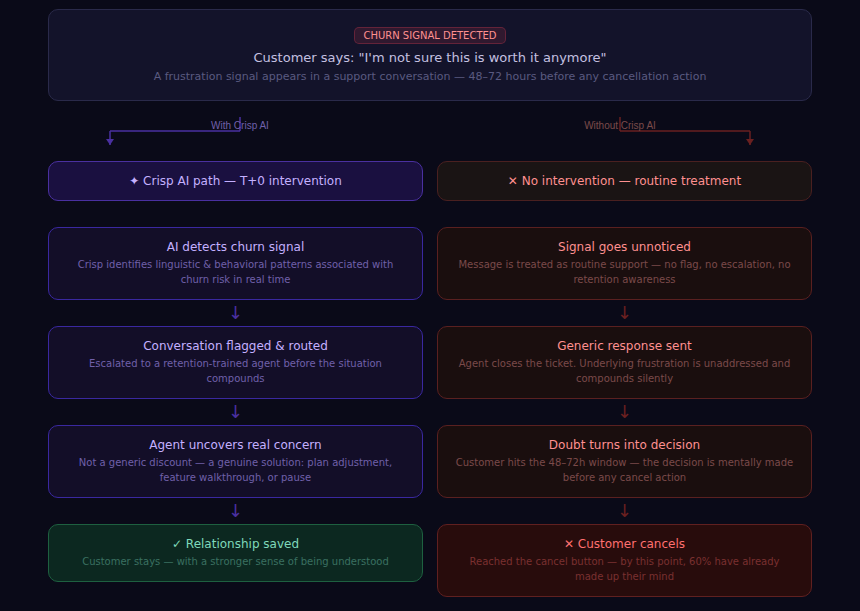860x611 pixels.
Task: Click the × icon beside "No intervention"
Action: pos(513,181)
